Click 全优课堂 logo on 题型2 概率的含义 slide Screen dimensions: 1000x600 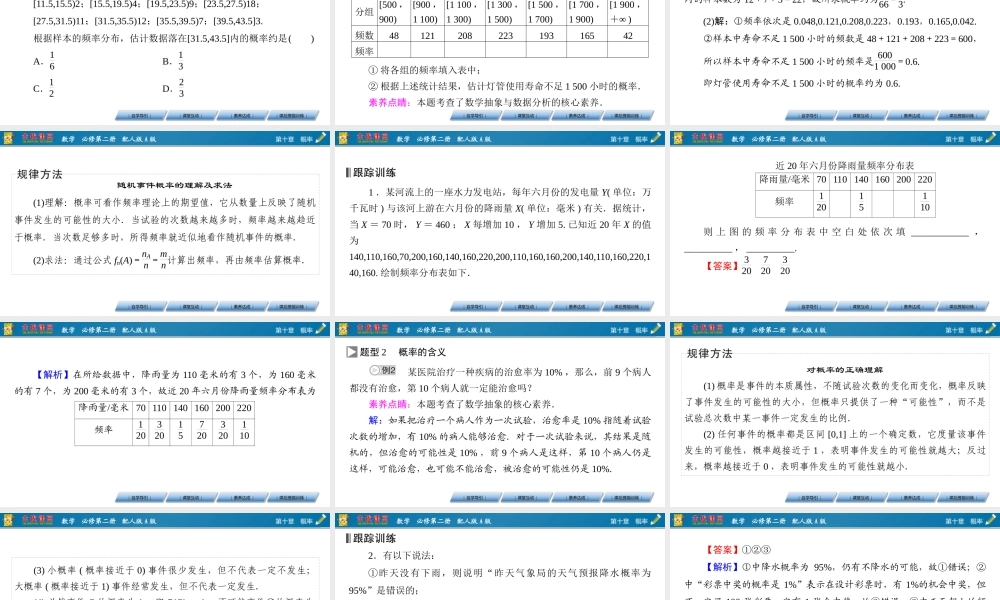[x=372, y=329]
